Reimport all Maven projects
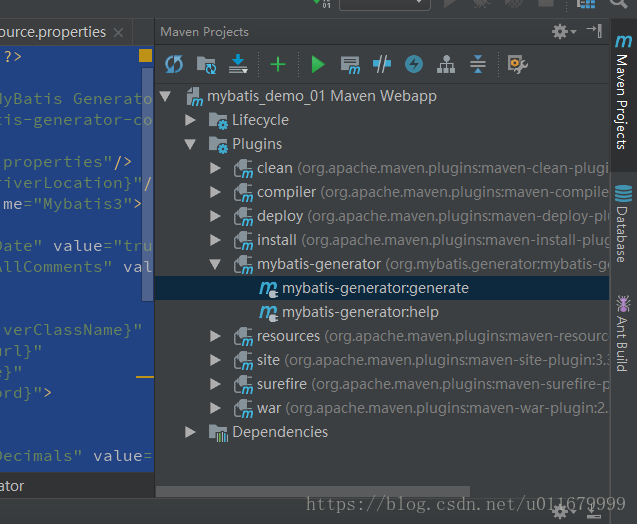The width and height of the screenshot is (637, 524). [174, 64]
